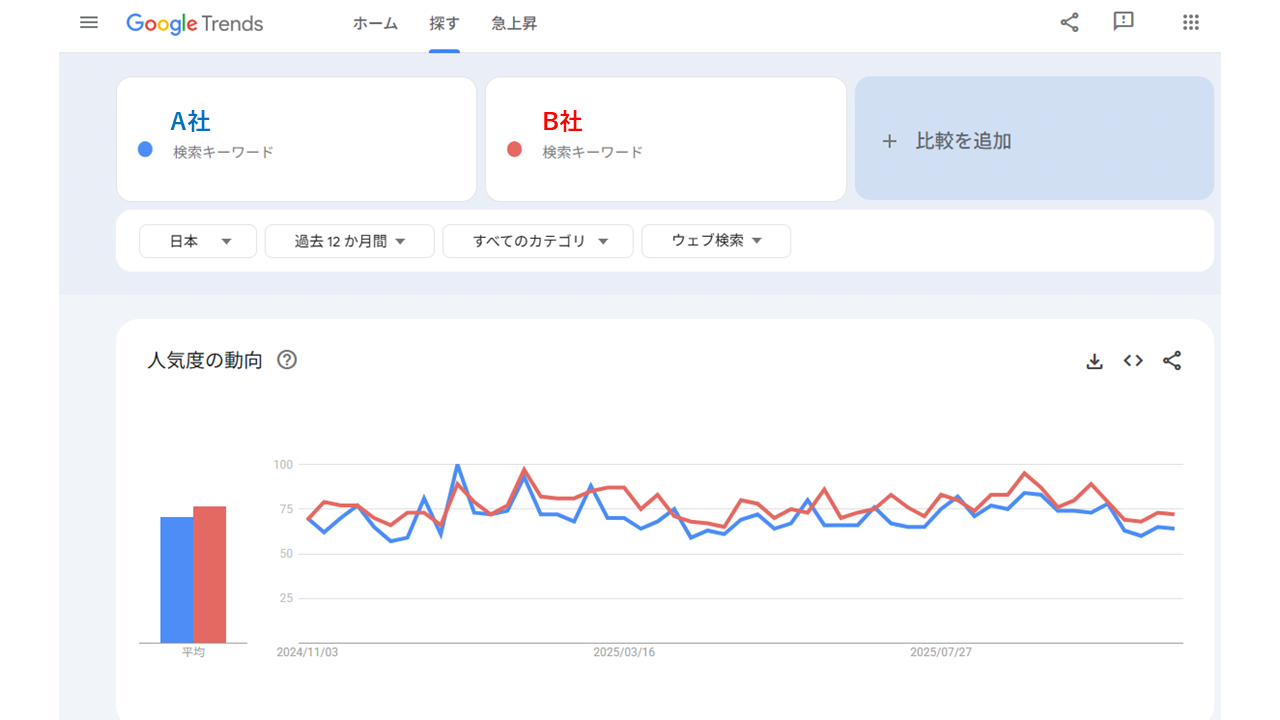Click the embed code icon
This screenshot has width=1280, height=720.
tap(1133, 361)
